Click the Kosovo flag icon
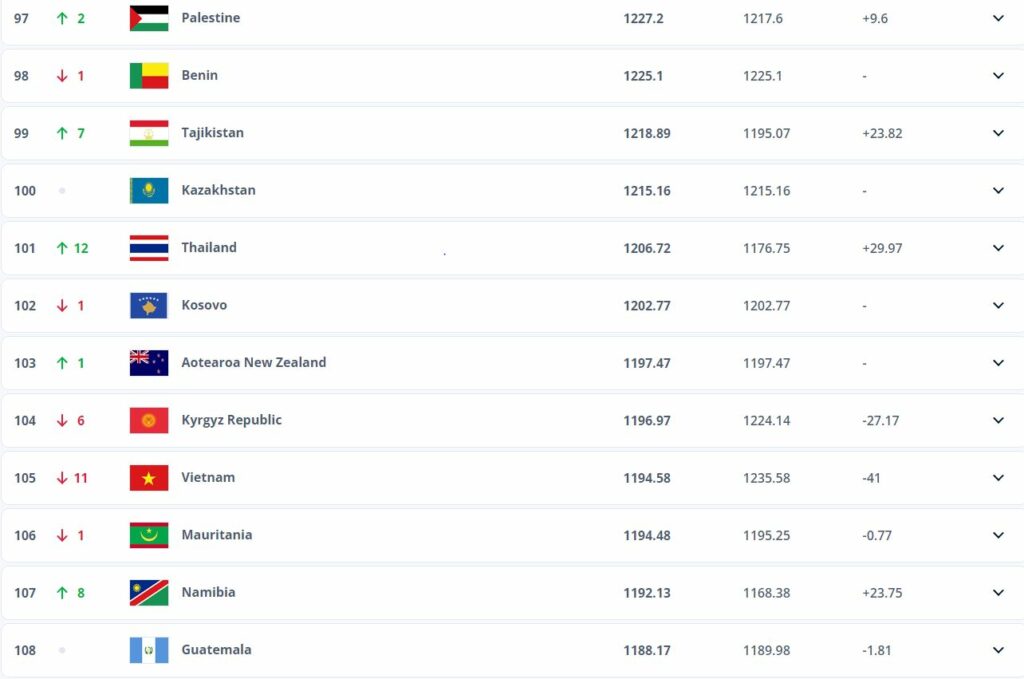This screenshot has width=1024, height=679. coord(149,306)
